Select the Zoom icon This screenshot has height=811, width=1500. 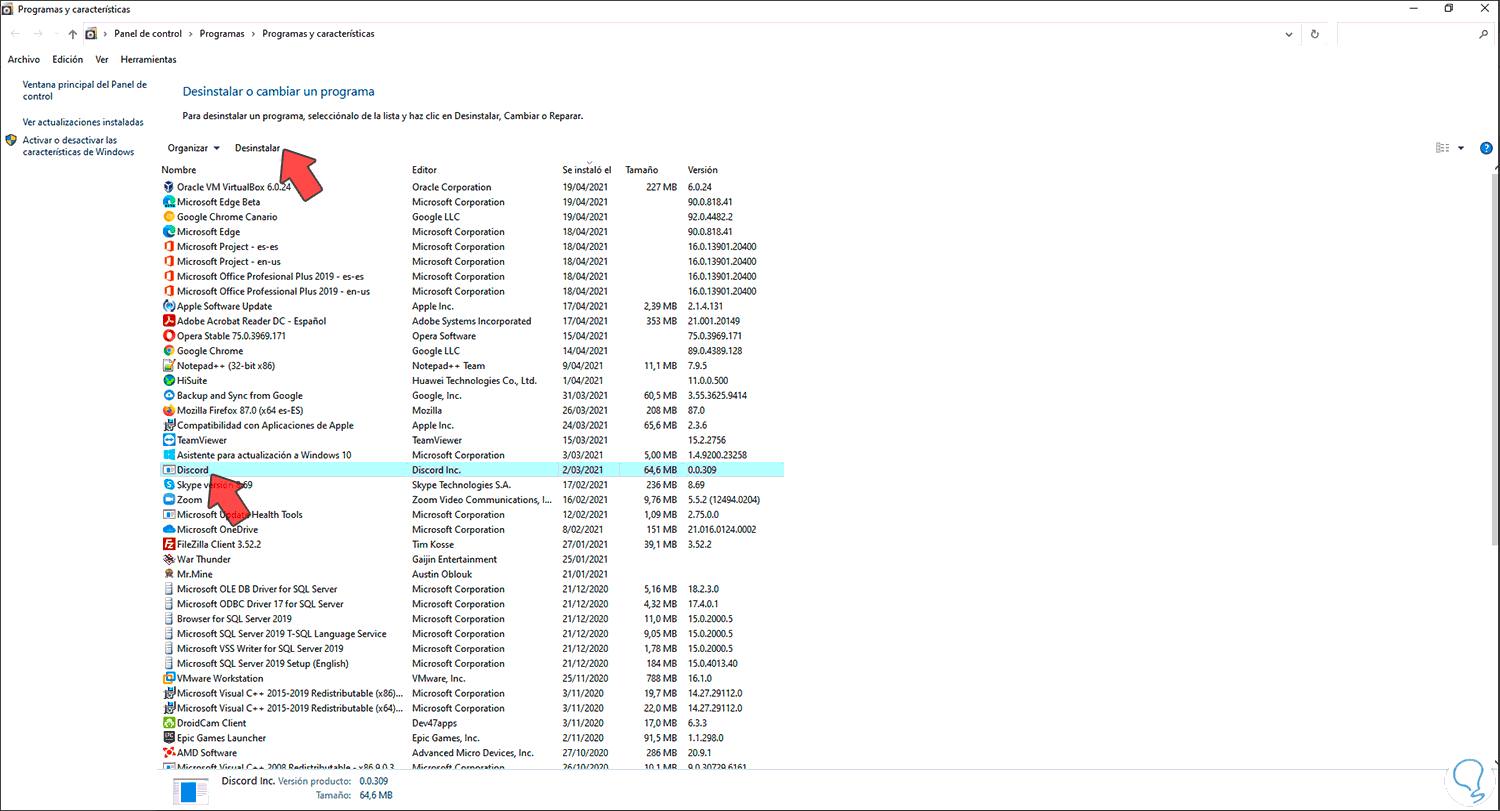coord(168,500)
